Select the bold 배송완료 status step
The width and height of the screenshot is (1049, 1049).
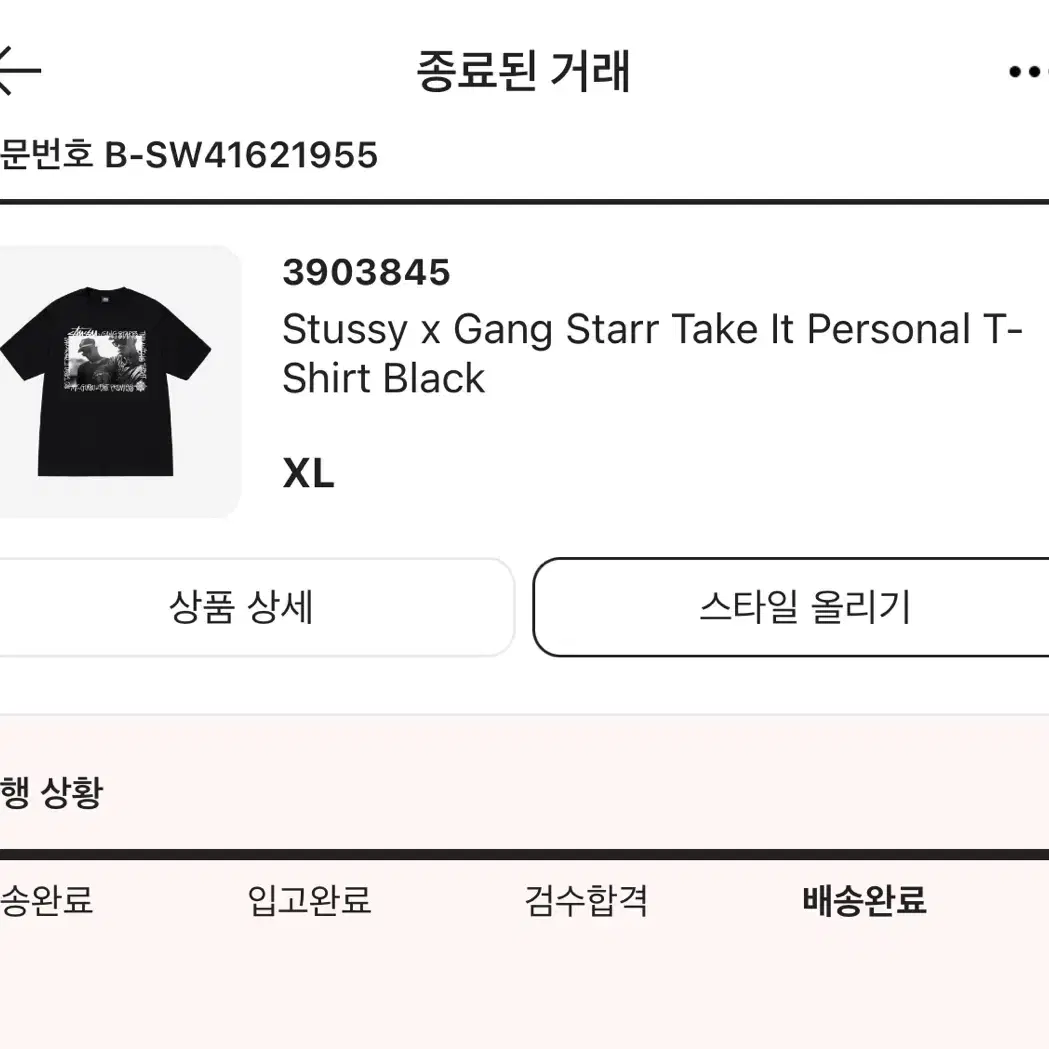click(864, 900)
